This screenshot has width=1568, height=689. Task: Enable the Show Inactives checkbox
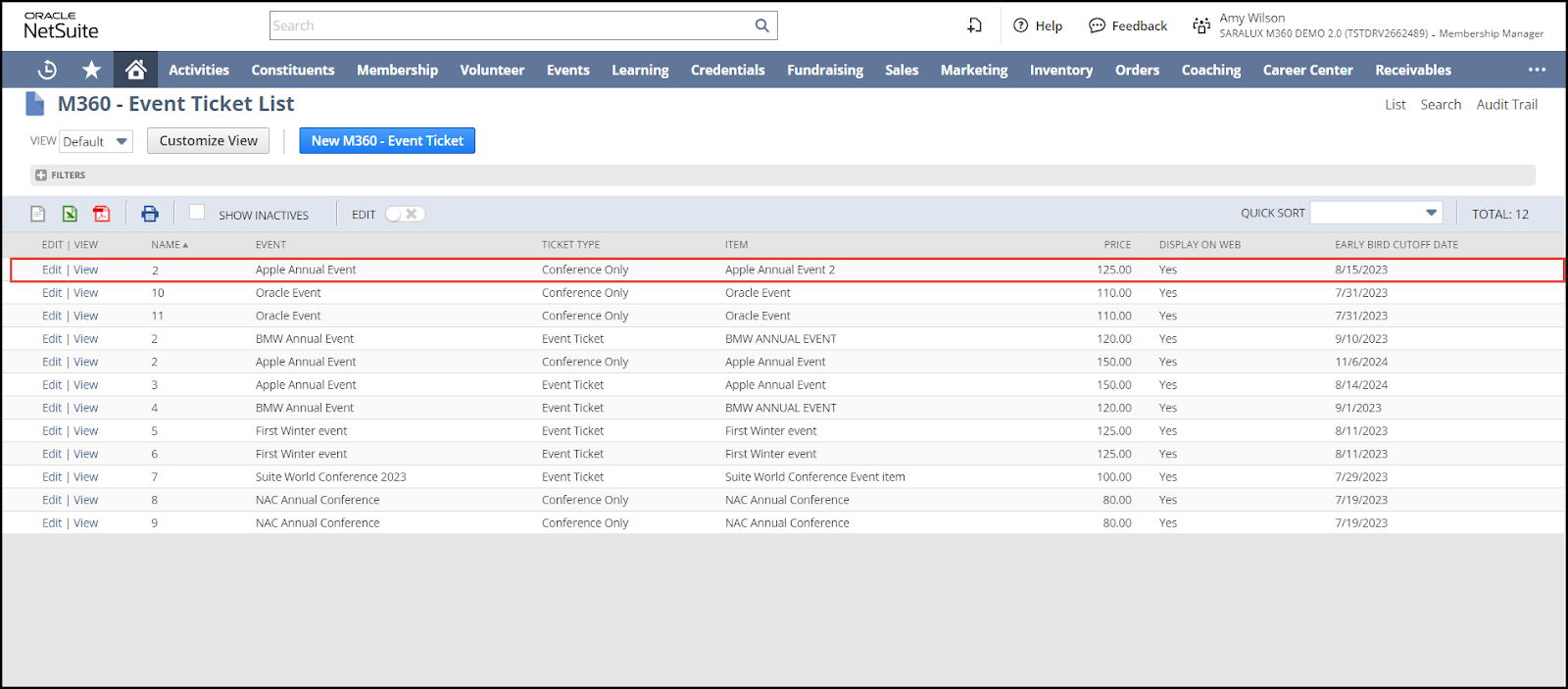(x=197, y=213)
